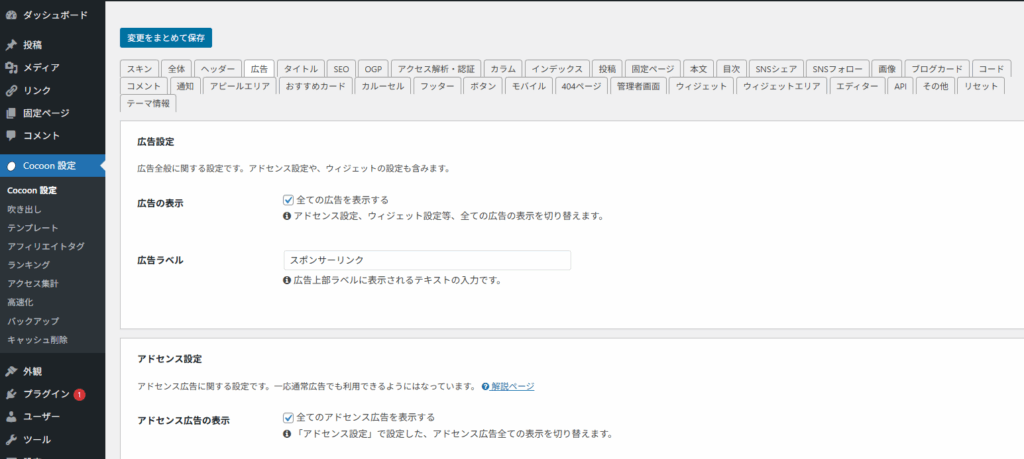Viewport: 1024px width, 459px height.
Task: Click the 広告ラベル text input field
Action: tap(427, 260)
